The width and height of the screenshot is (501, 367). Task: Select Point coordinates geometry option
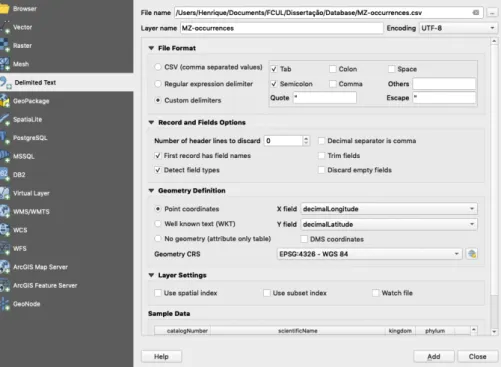tap(158, 209)
